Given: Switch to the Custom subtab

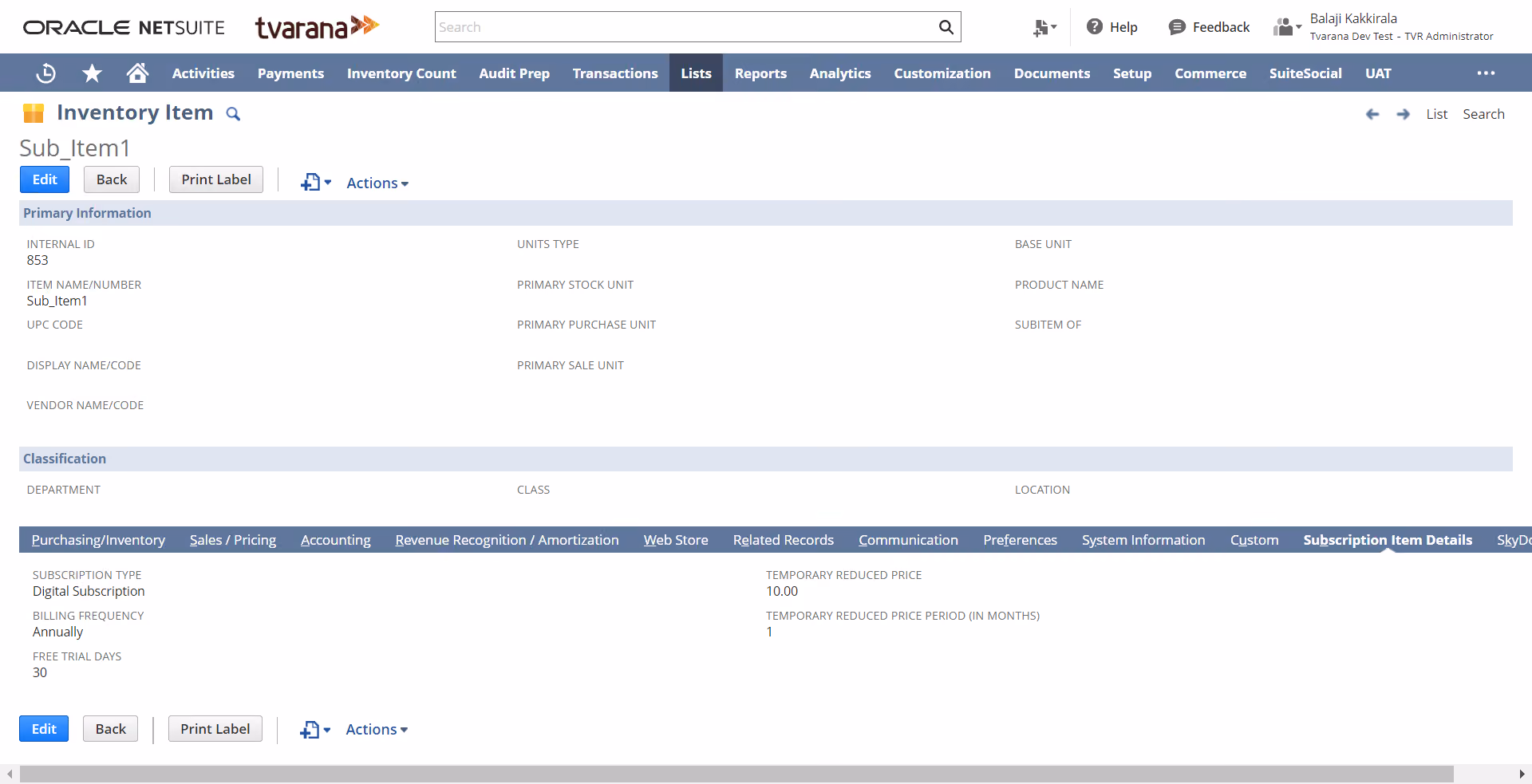Looking at the screenshot, I should coord(1254,540).
